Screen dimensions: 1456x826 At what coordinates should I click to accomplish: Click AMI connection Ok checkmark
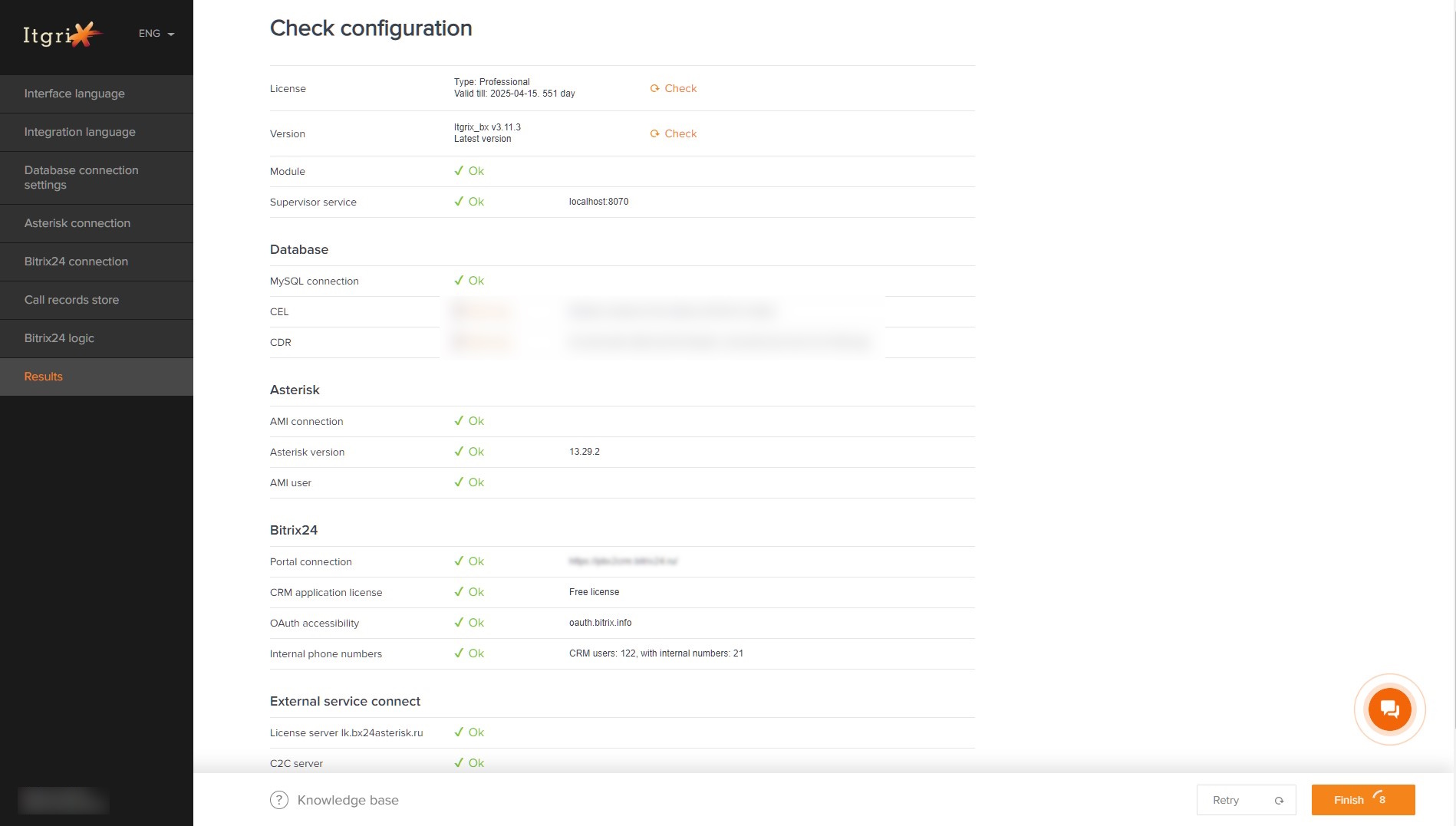pyautogui.click(x=459, y=421)
